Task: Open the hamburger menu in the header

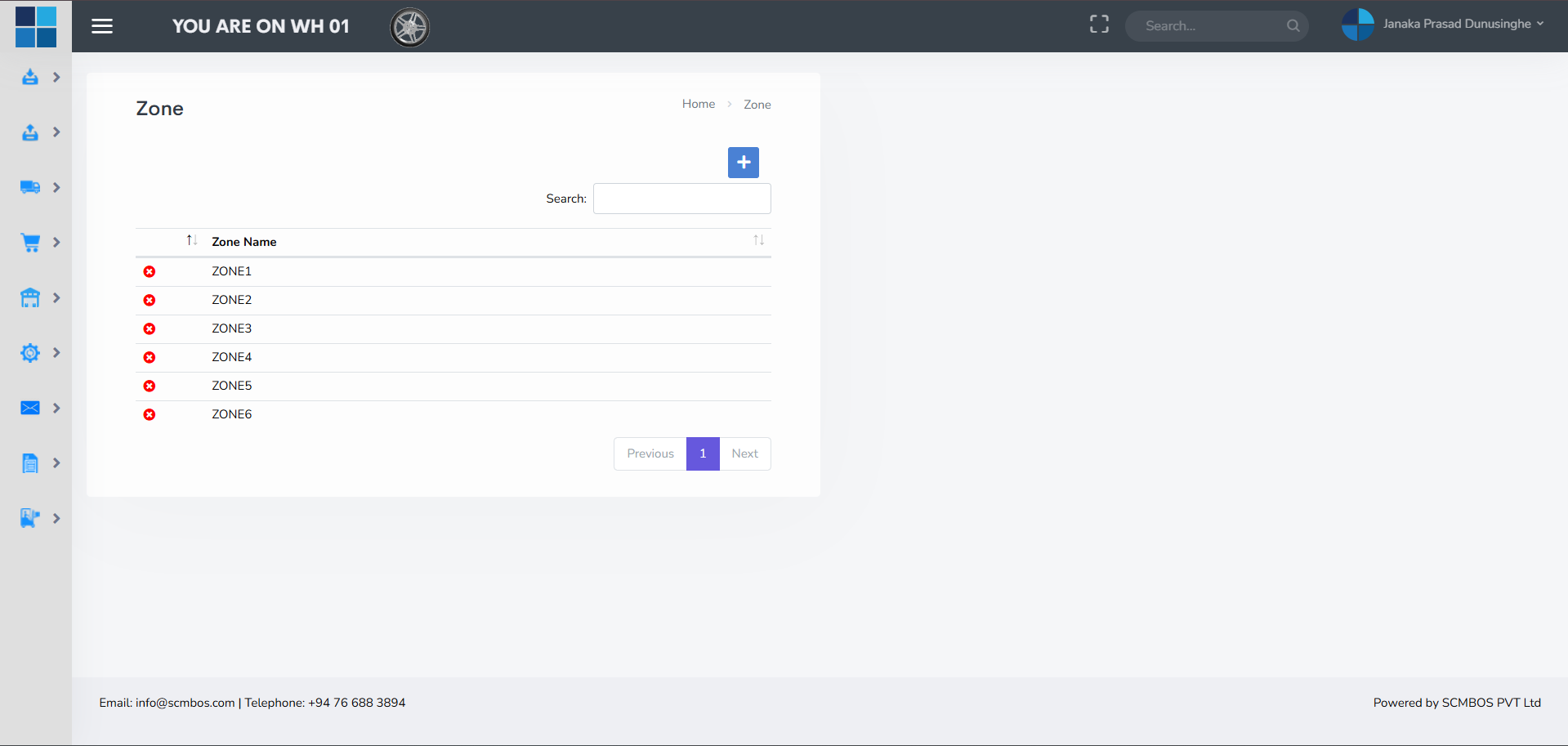Action: pos(102,26)
